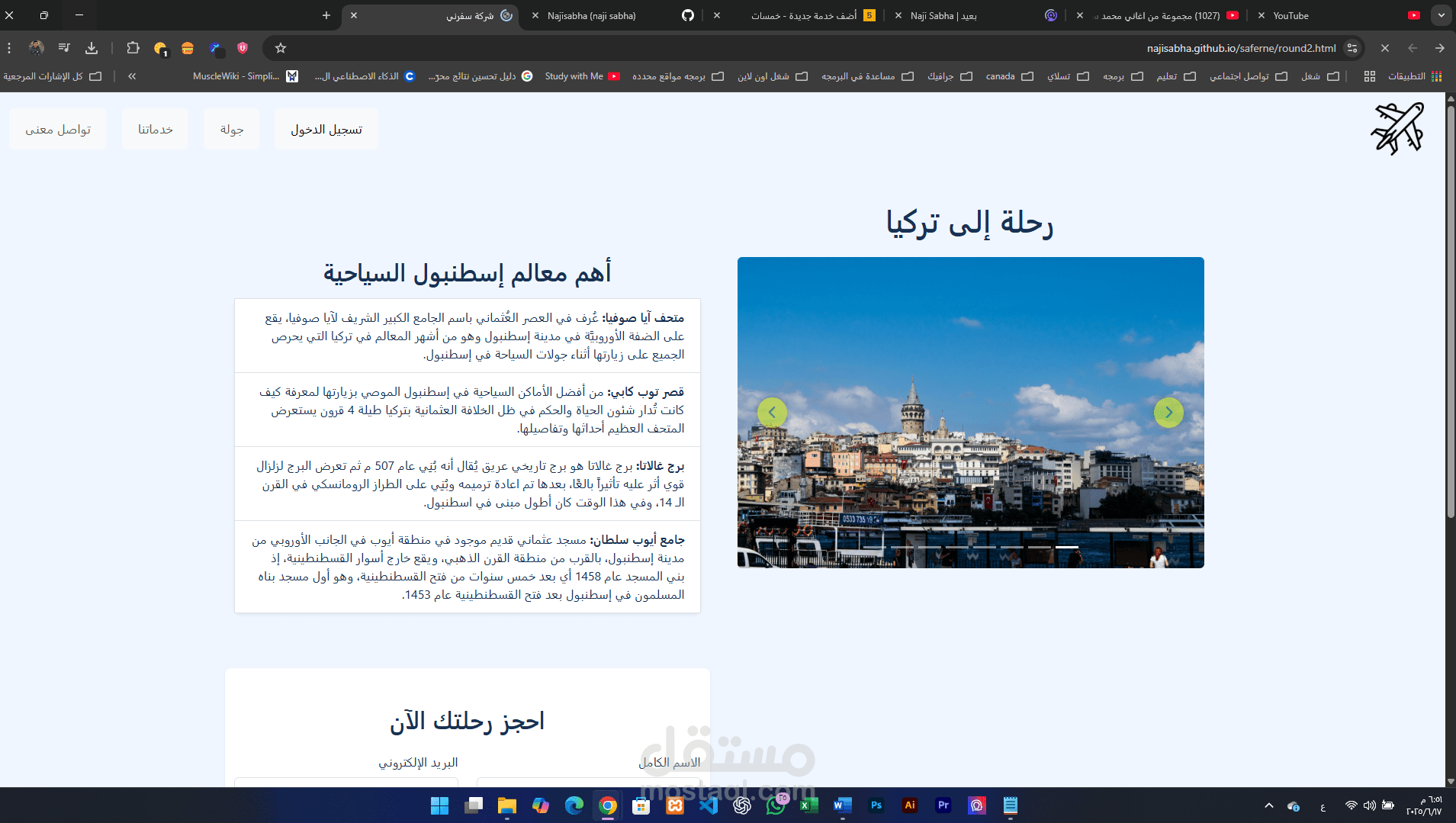1456x823 pixels.
Task: Launch Photoshop from the taskbar
Action: 876,805
